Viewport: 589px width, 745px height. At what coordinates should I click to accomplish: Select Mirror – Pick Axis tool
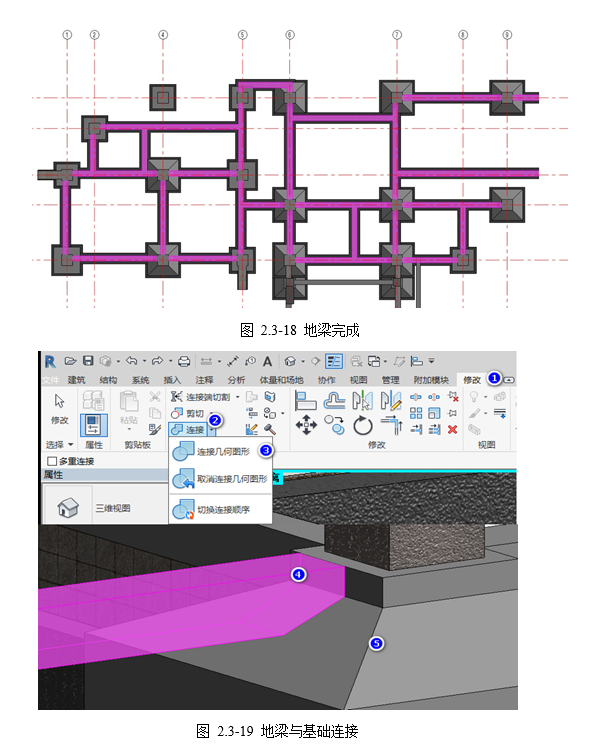point(362,401)
